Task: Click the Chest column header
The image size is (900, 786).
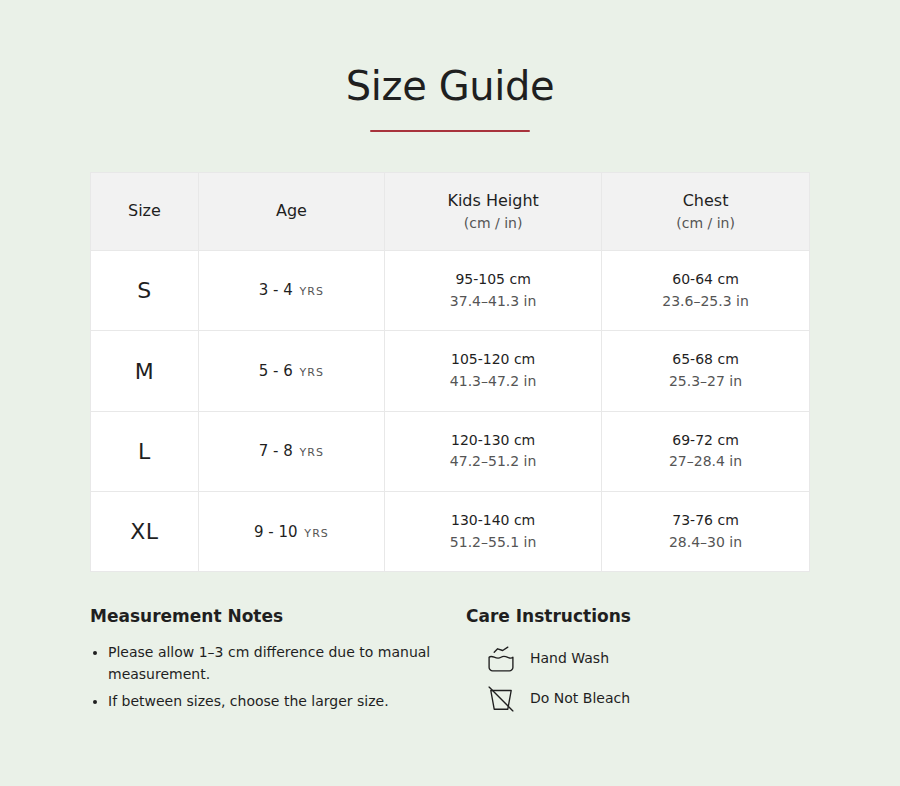Action: (705, 211)
